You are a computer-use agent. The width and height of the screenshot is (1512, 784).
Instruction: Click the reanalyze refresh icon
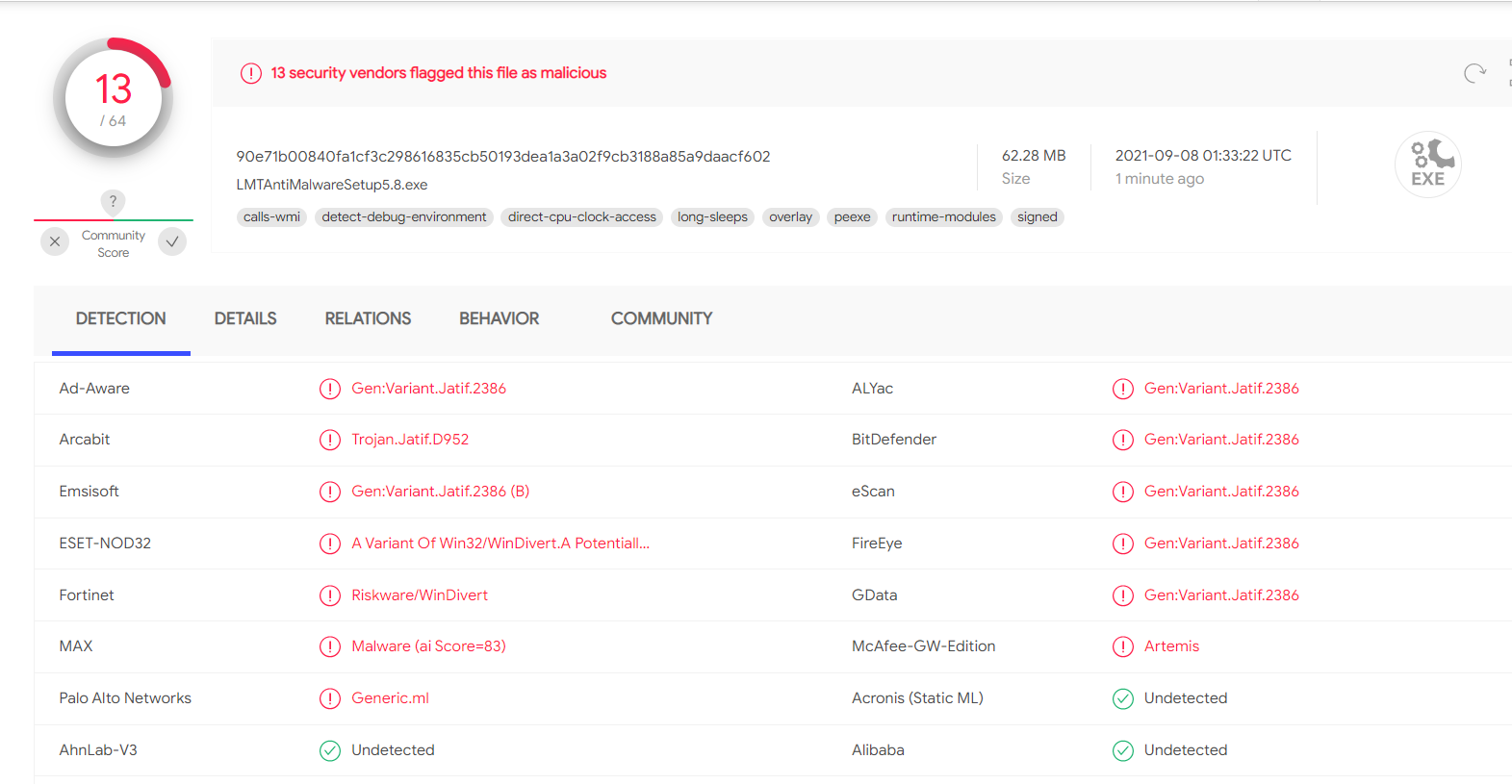pos(1474,73)
